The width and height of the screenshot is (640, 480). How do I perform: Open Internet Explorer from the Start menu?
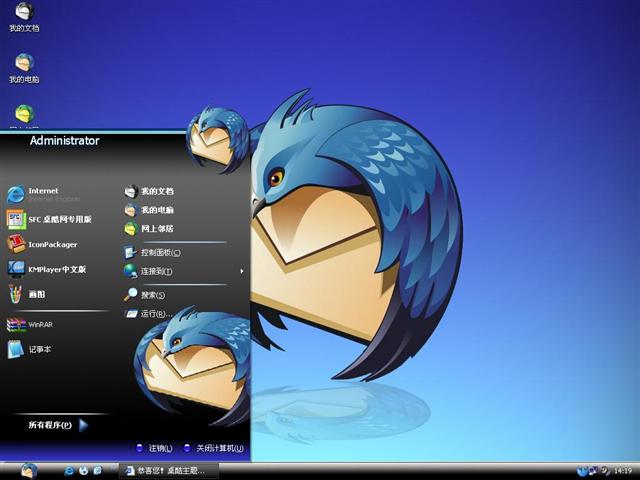click(x=45, y=194)
